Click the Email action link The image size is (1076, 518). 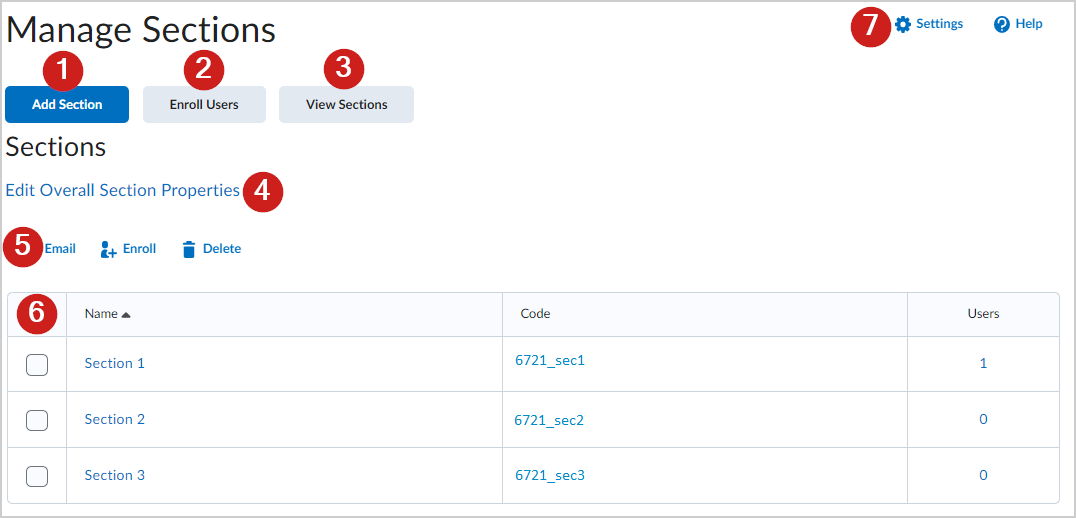(x=60, y=249)
